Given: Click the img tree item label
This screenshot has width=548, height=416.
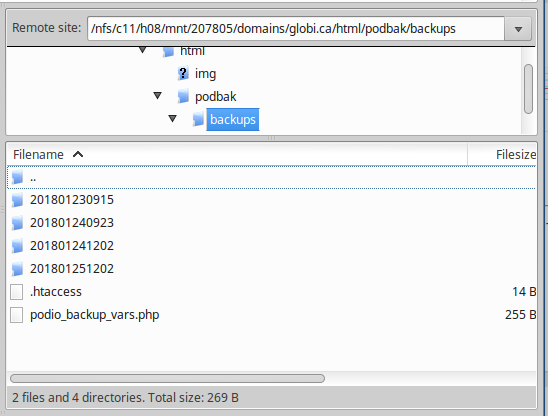Looking at the screenshot, I should coord(206,74).
